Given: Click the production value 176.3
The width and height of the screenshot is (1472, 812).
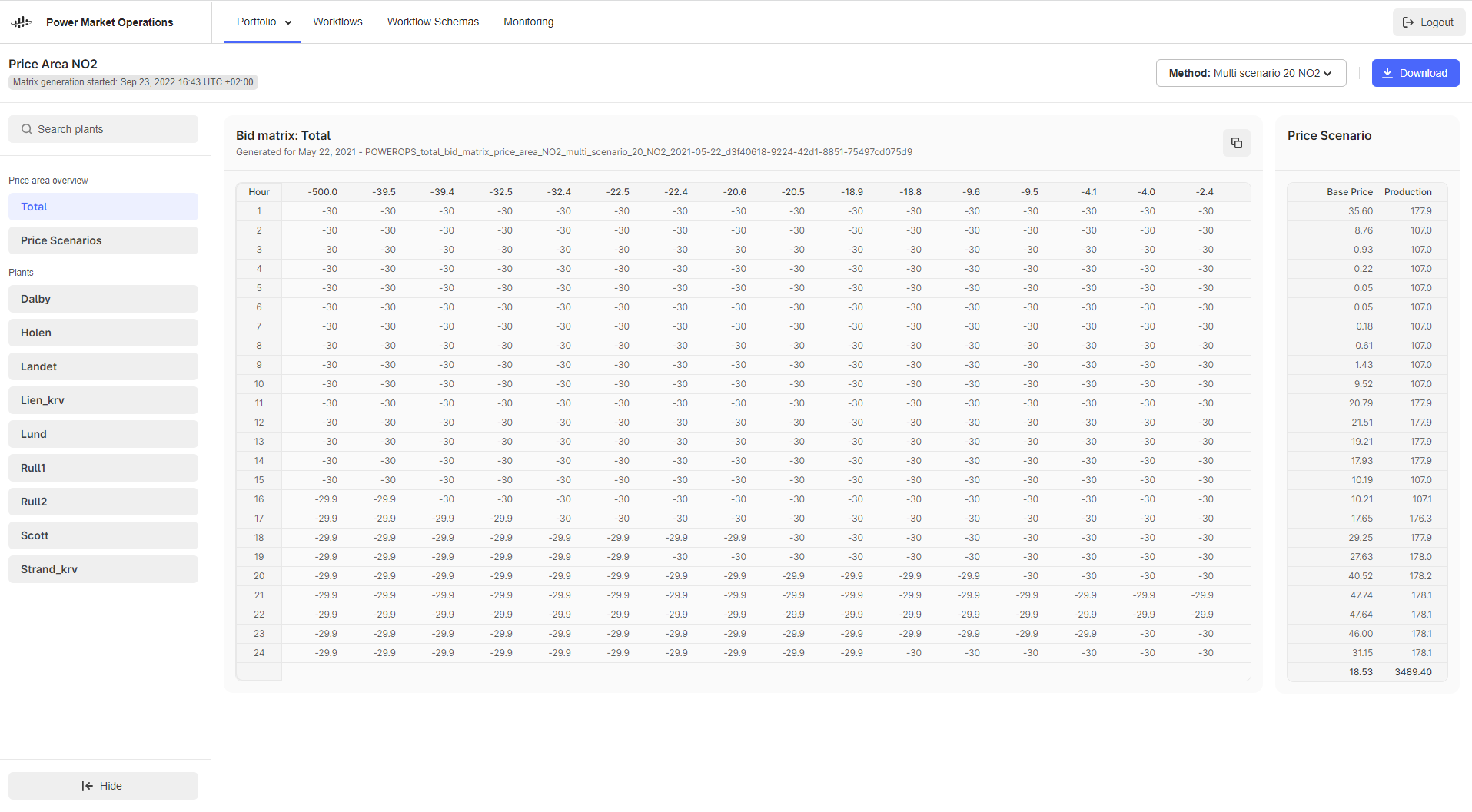Looking at the screenshot, I should [x=1420, y=519].
